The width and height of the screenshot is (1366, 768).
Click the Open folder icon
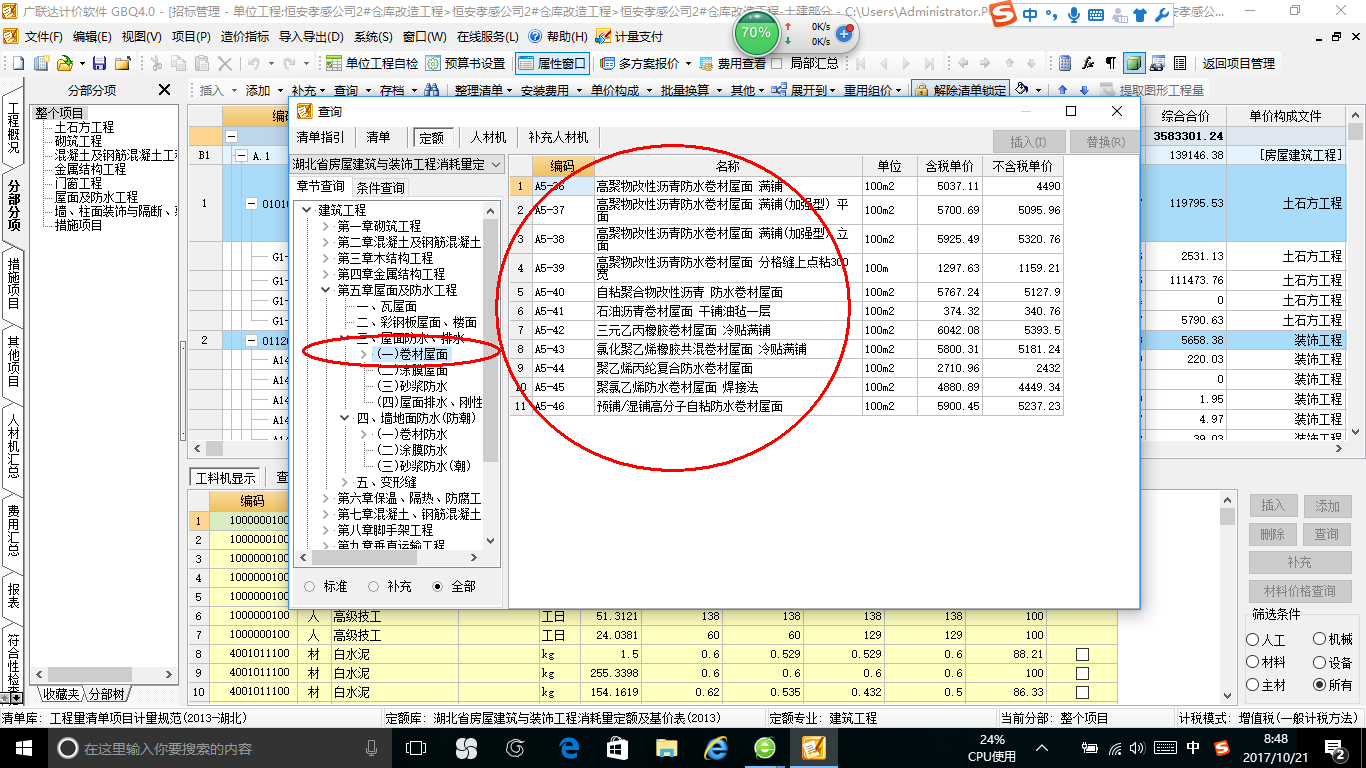pos(63,63)
